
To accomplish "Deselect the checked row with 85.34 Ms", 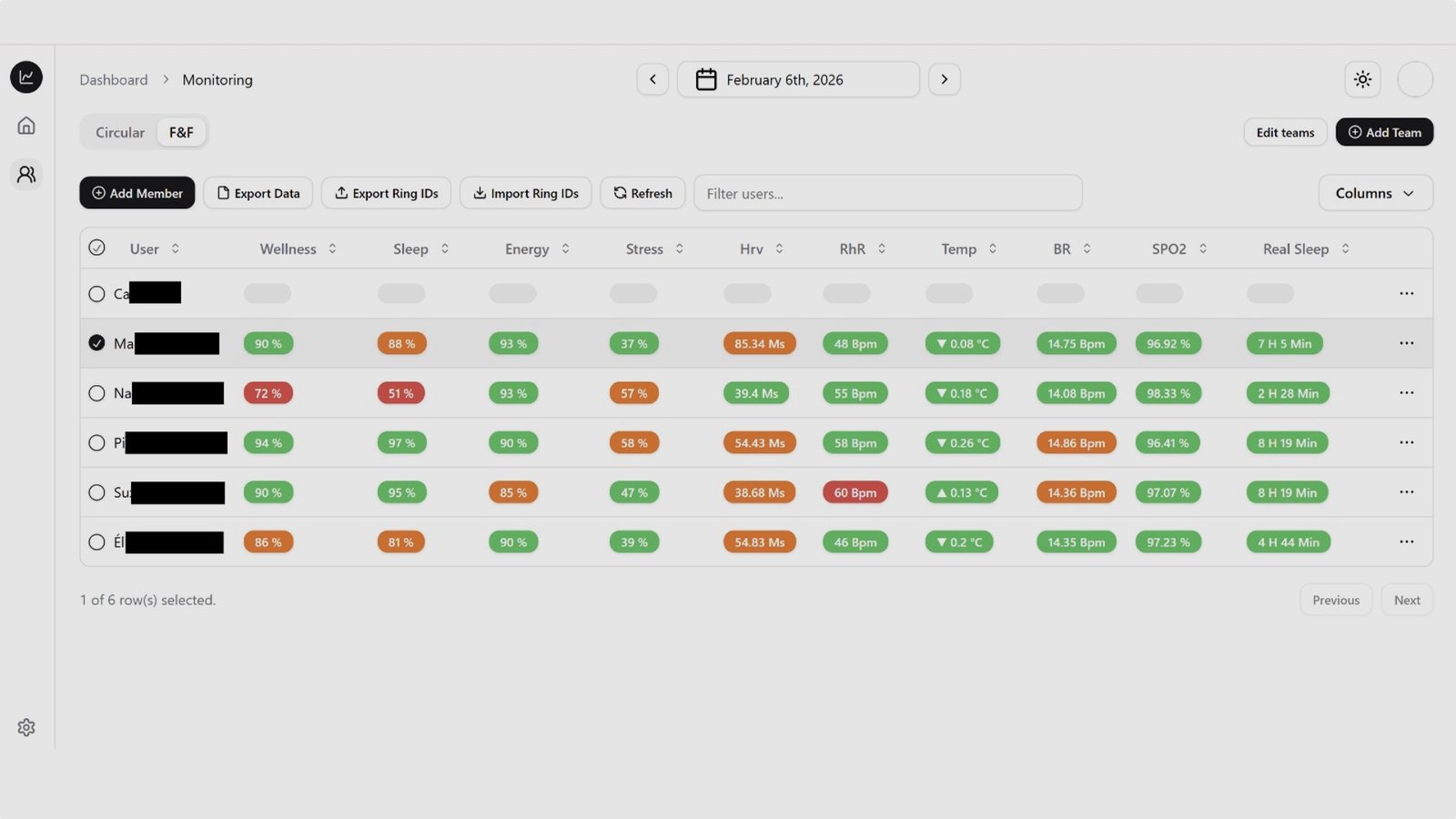I will tap(97, 343).
